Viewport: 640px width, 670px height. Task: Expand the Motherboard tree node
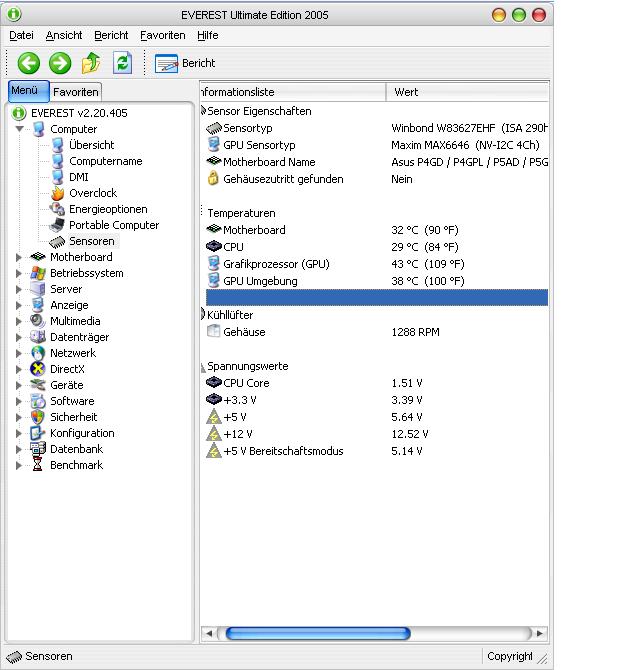click(x=18, y=257)
